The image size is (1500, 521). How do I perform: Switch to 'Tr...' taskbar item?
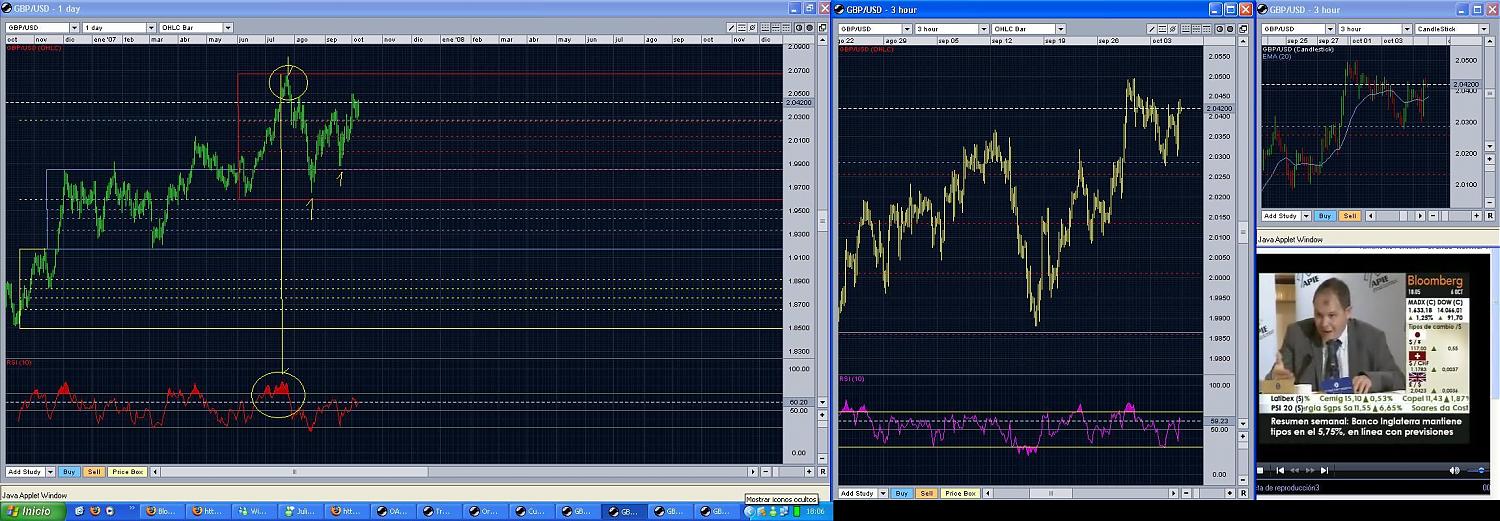440,511
